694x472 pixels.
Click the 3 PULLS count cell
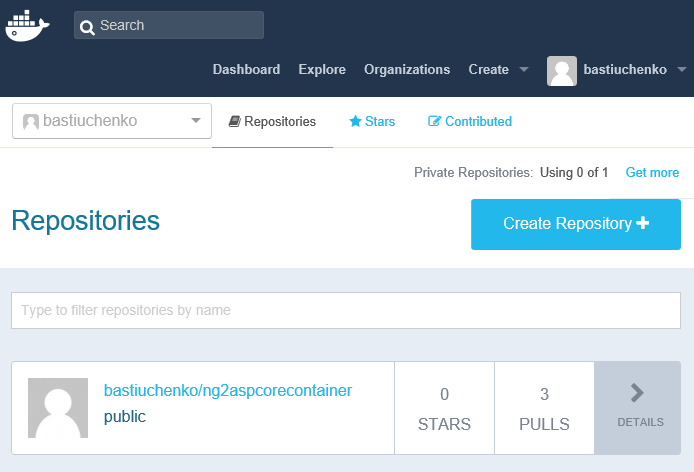(x=544, y=408)
